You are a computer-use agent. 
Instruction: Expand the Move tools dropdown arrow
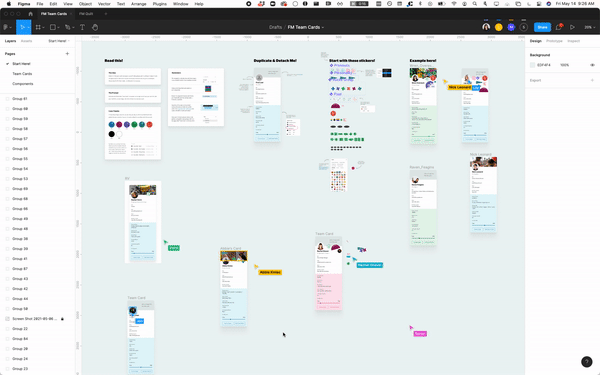pyautogui.click(x=28, y=28)
